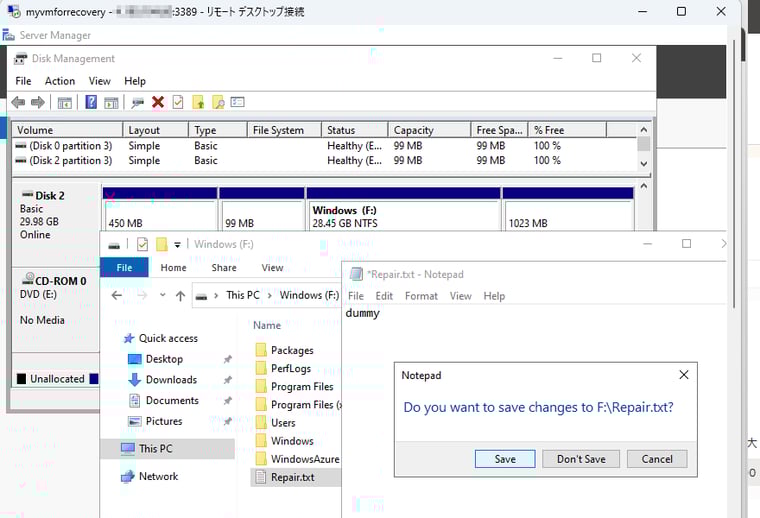The height and width of the screenshot is (518, 760).
Task: Click Save in Notepad dialog
Action: (x=505, y=459)
